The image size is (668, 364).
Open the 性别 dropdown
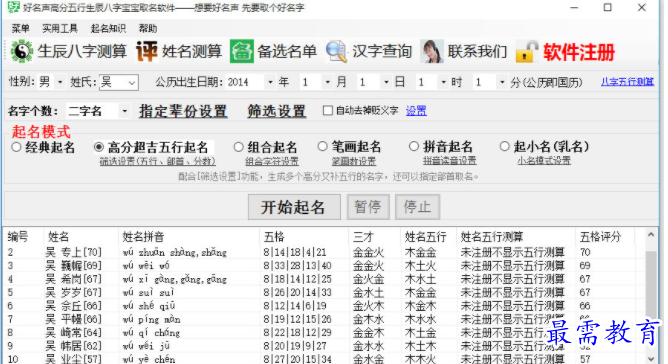coord(60,82)
